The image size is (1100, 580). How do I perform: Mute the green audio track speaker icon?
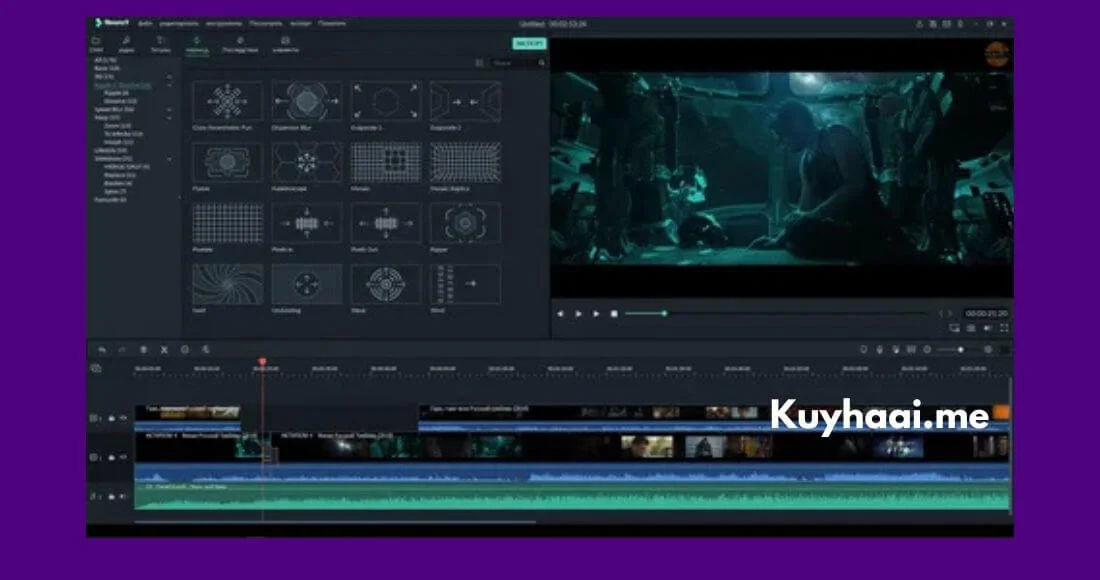coord(123,497)
